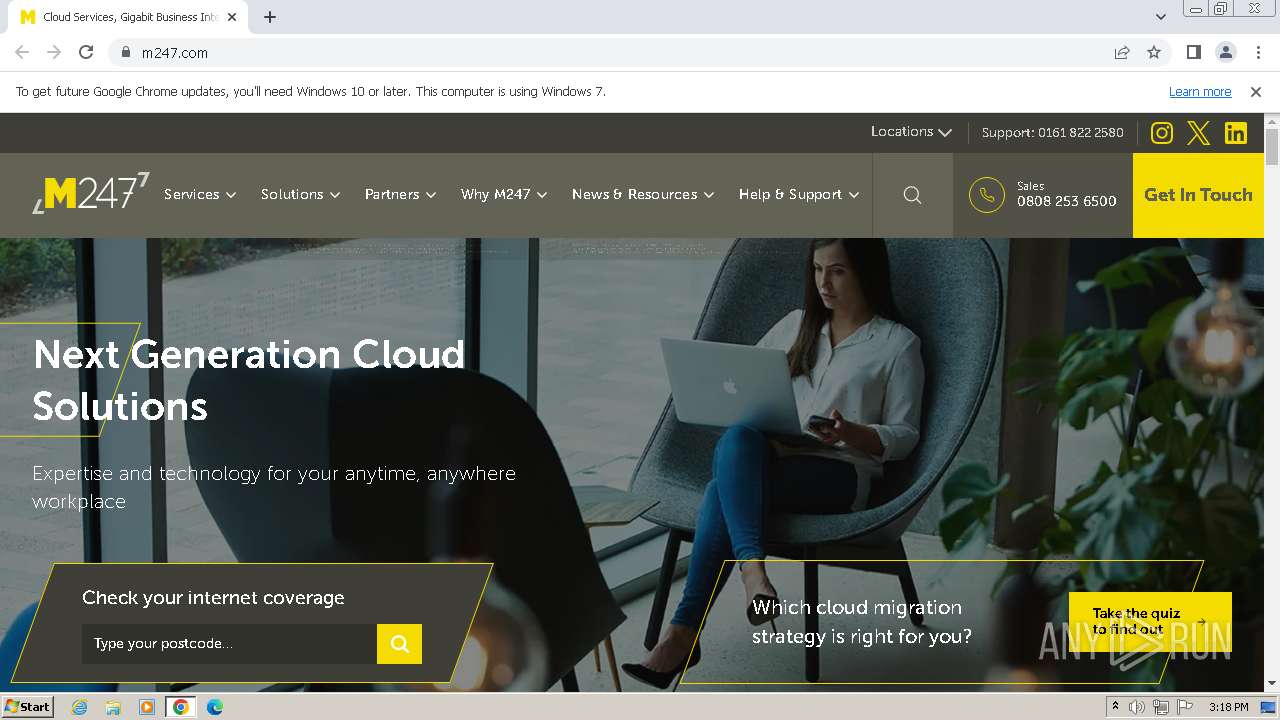
Task: Expand the News & Resources menu
Action: (x=643, y=195)
